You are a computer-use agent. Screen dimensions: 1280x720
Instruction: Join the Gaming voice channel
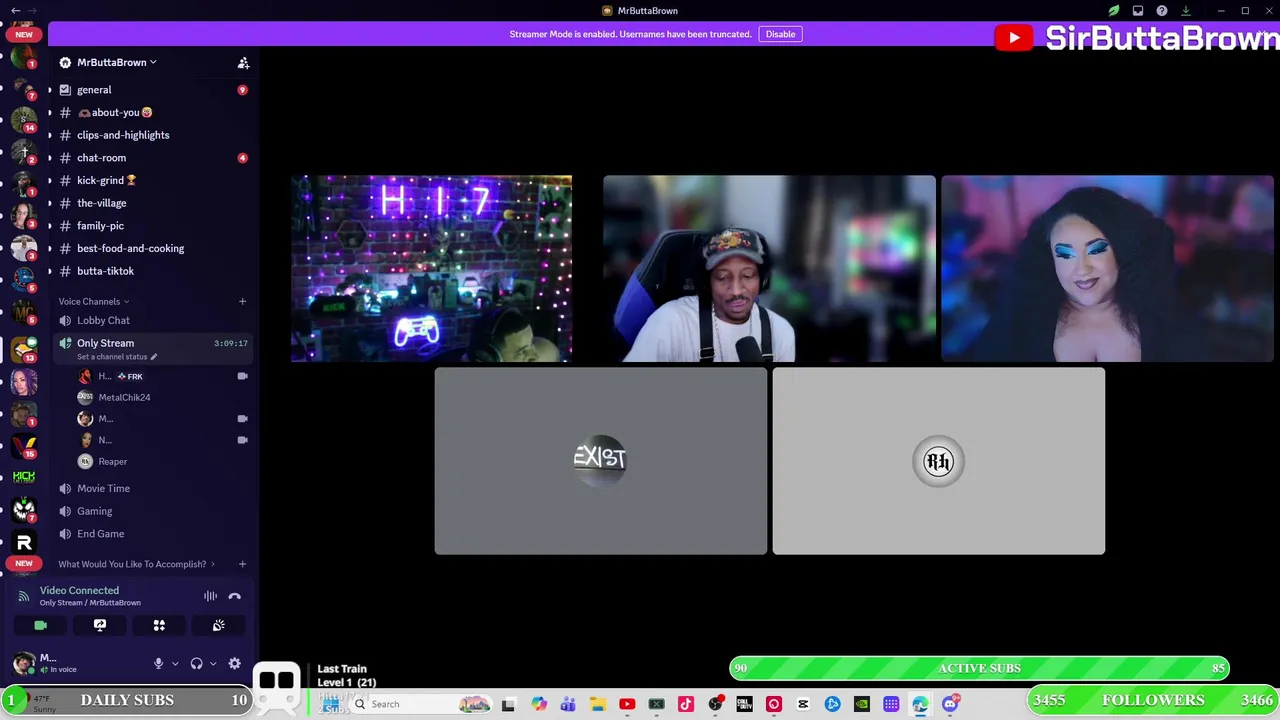94,511
